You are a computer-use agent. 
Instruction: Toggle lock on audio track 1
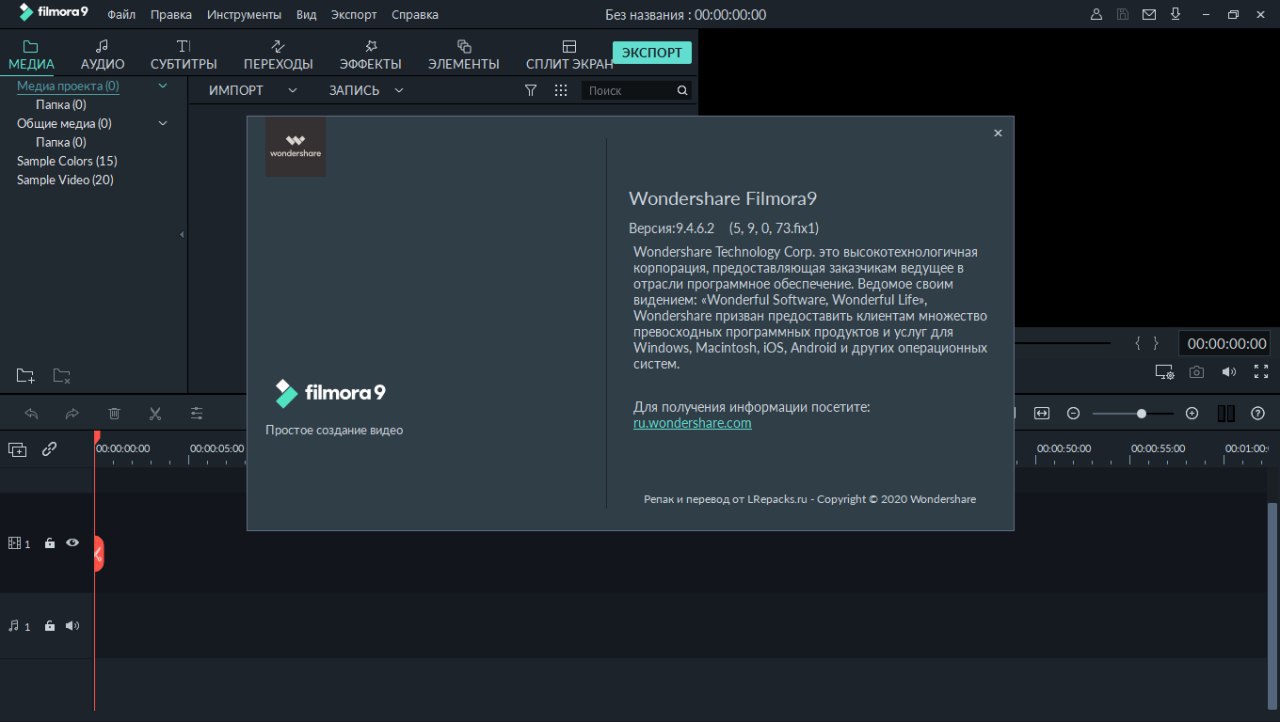click(x=49, y=626)
